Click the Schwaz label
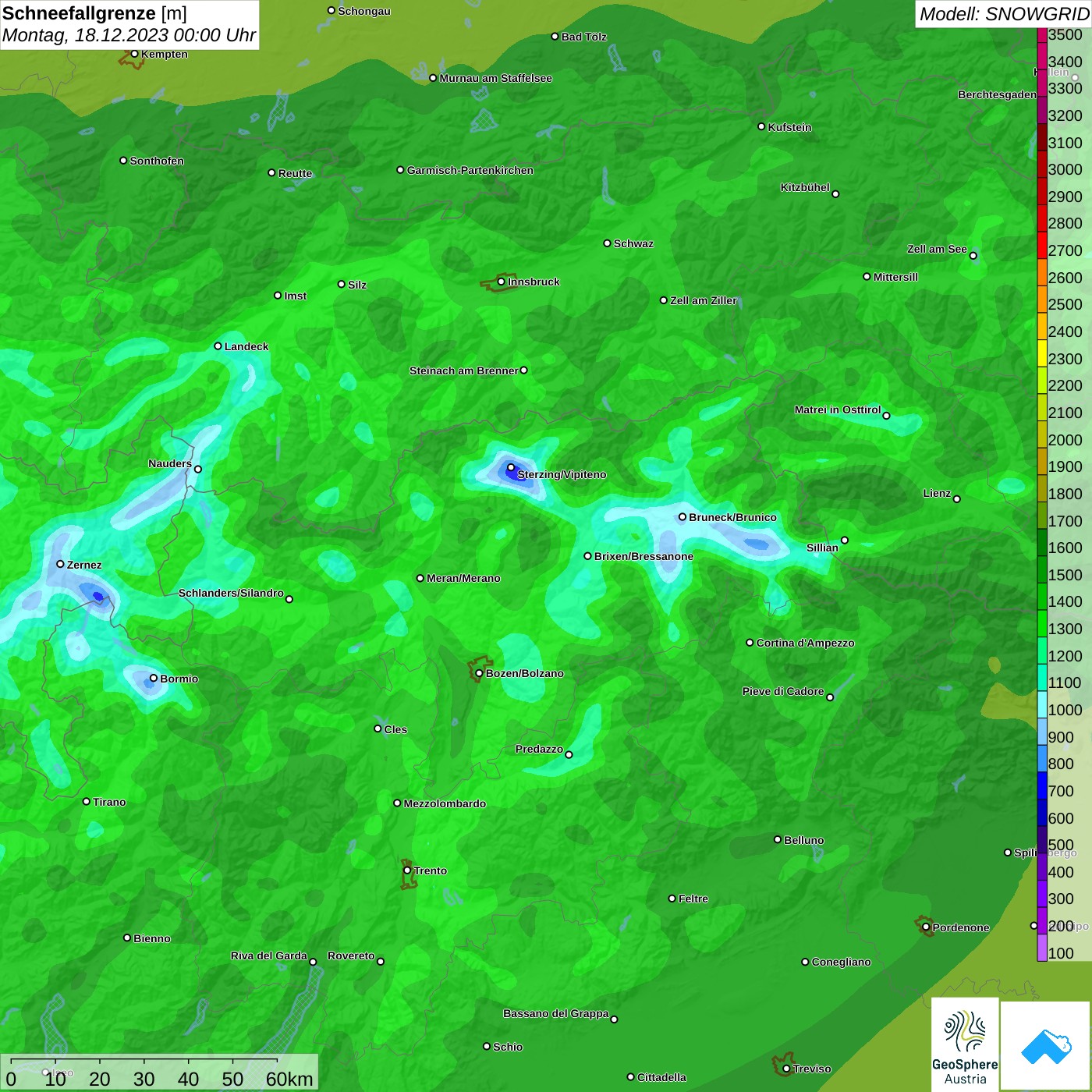1092x1092 pixels. point(633,243)
